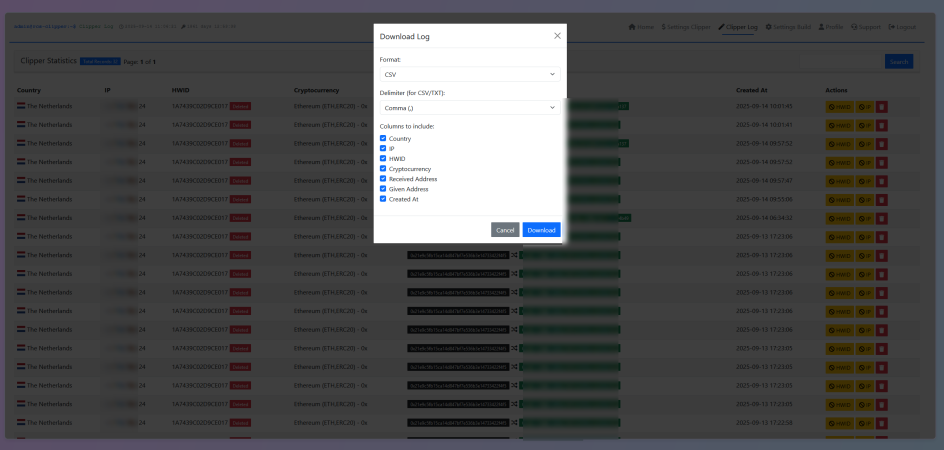
Task: Open Settings Build in the navigation
Action: (x=787, y=27)
